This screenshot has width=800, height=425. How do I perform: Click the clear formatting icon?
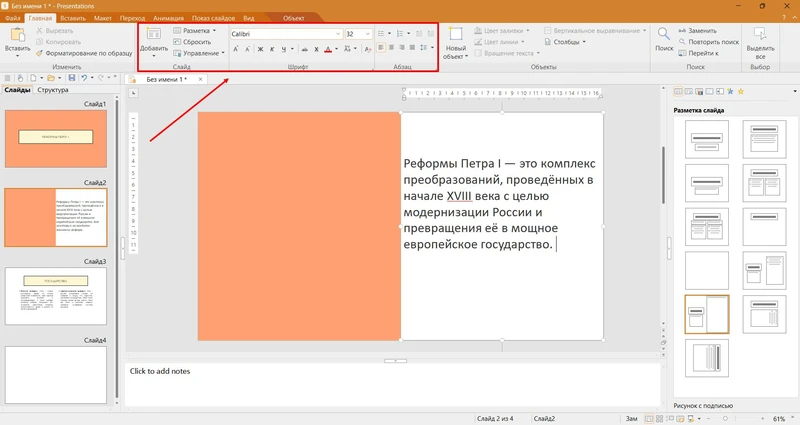pyautogui.click(x=368, y=49)
